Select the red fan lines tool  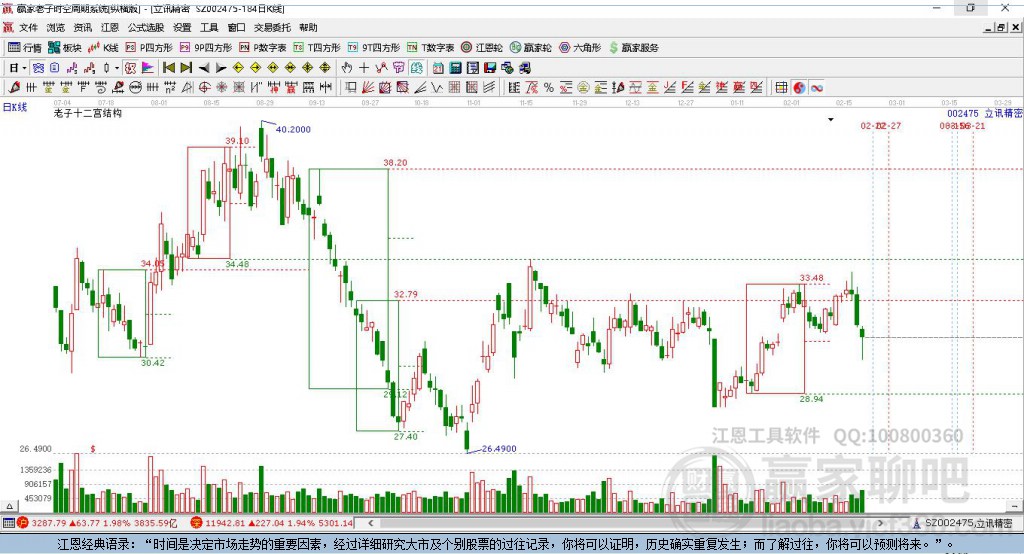coord(368,88)
